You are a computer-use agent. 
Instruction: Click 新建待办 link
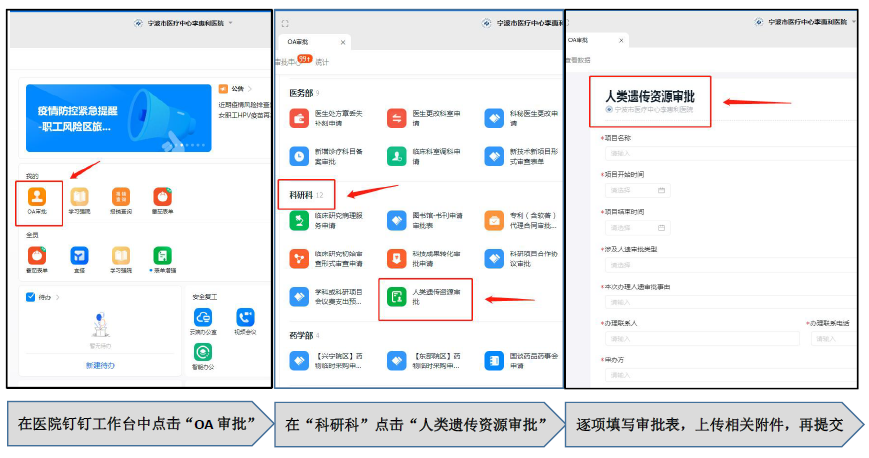tap(100, 365)
